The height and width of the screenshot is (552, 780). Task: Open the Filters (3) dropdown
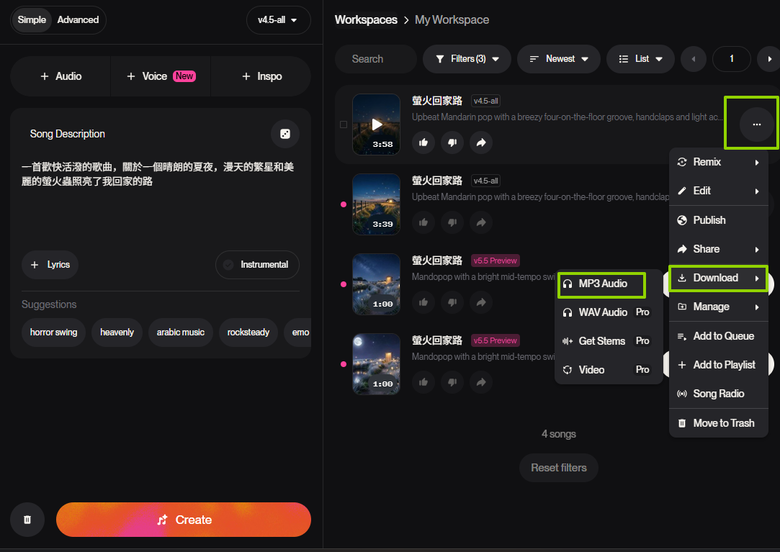pyautogui.click(x=467, y=59)
